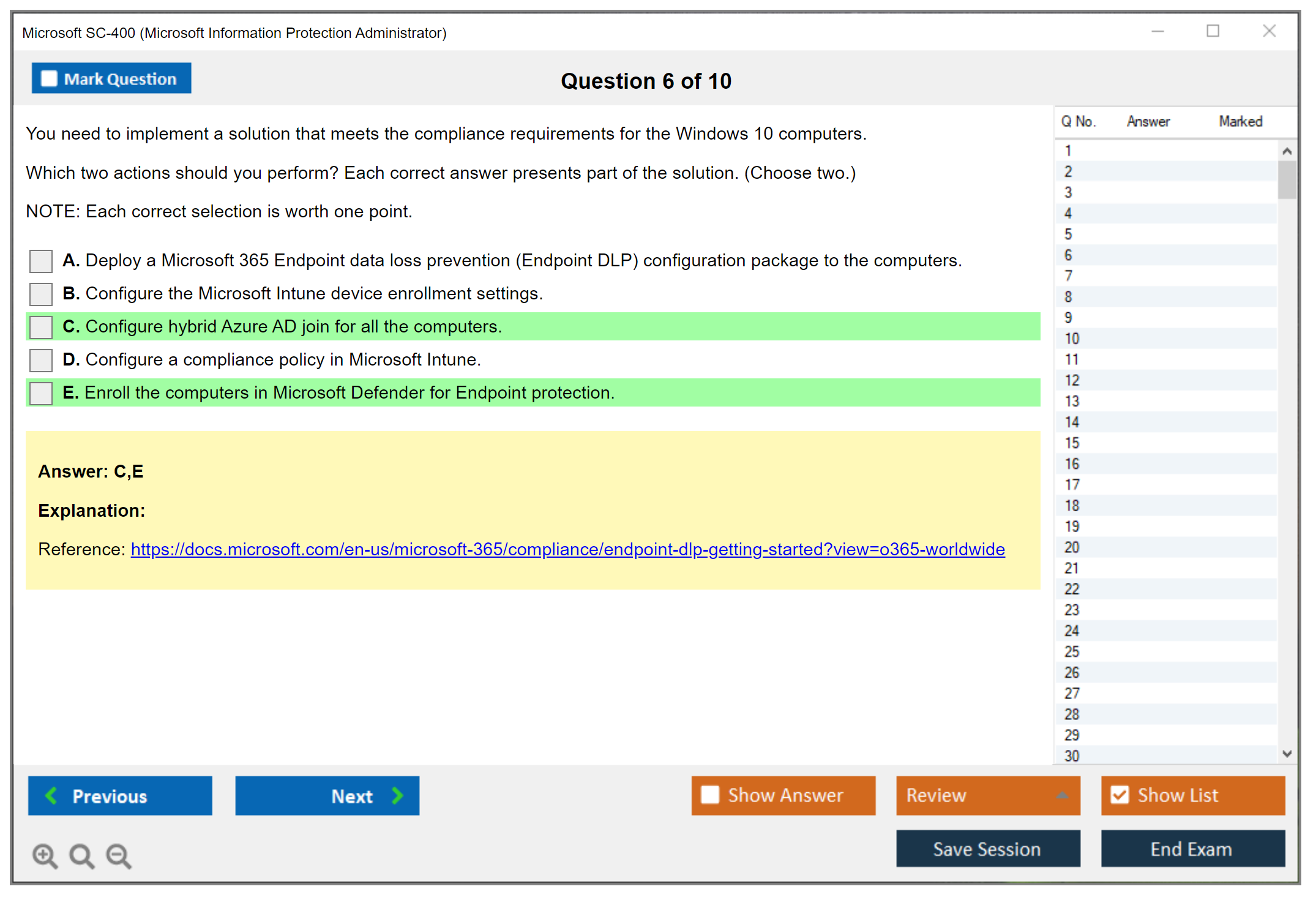Click the green left arrow on Previous
This screenshot has height=900, width=1316.
pos(52,795)
